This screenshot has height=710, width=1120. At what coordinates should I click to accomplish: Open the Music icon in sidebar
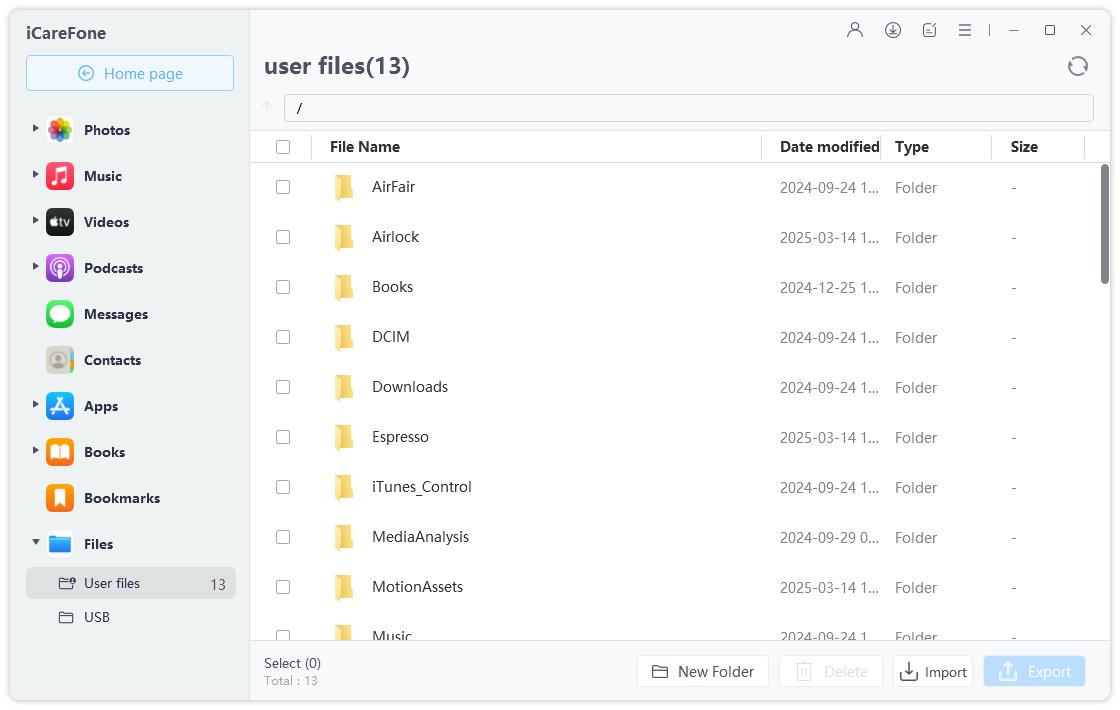point(60,176)
